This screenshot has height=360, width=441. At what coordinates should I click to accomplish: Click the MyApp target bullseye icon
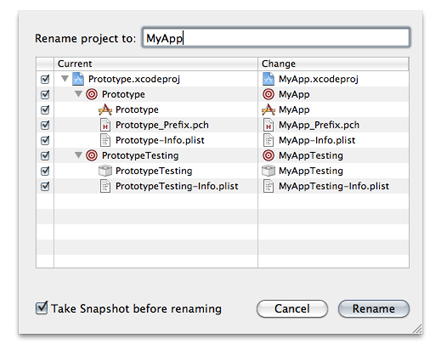pos(268,94)
